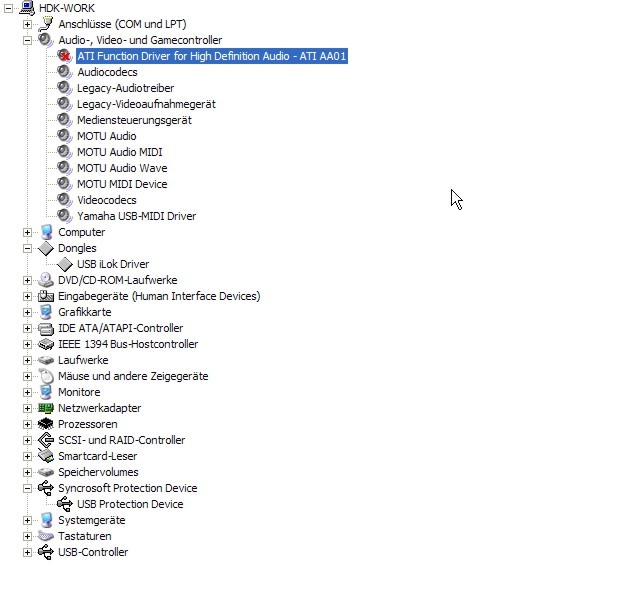Expand the Smartcard-Leser branch

(x=27, y=457)
